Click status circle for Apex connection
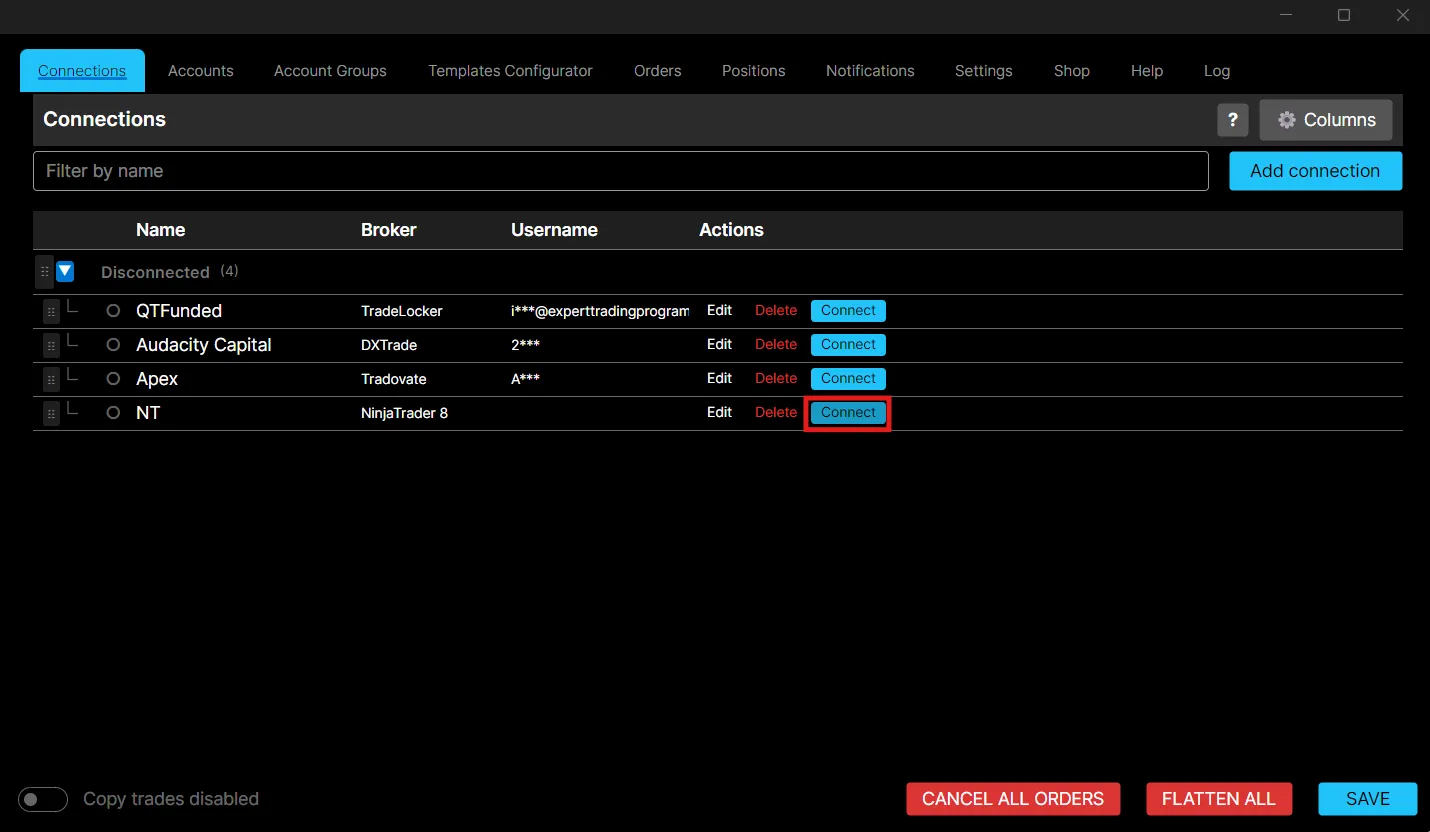This screenshot has width=1430, height=832. (x=113, y=379)
